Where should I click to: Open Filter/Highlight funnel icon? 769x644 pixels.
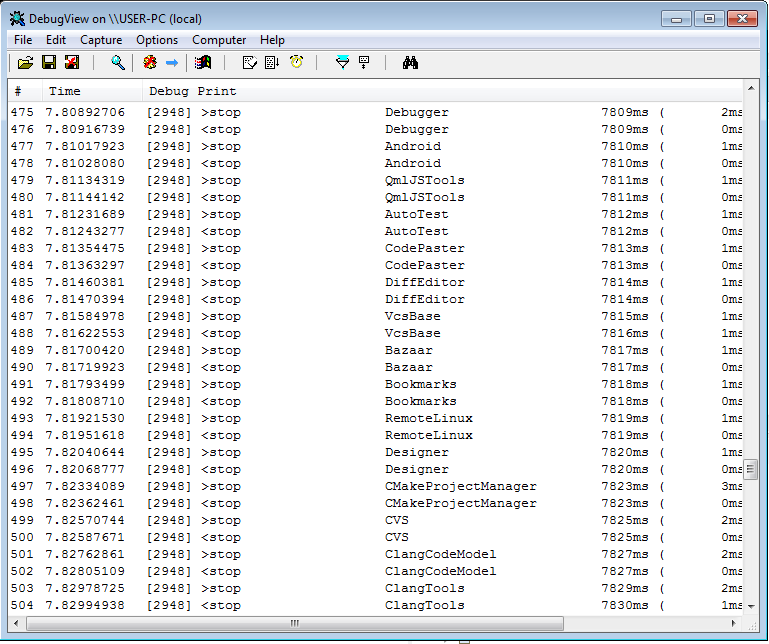tap(342, 63)
